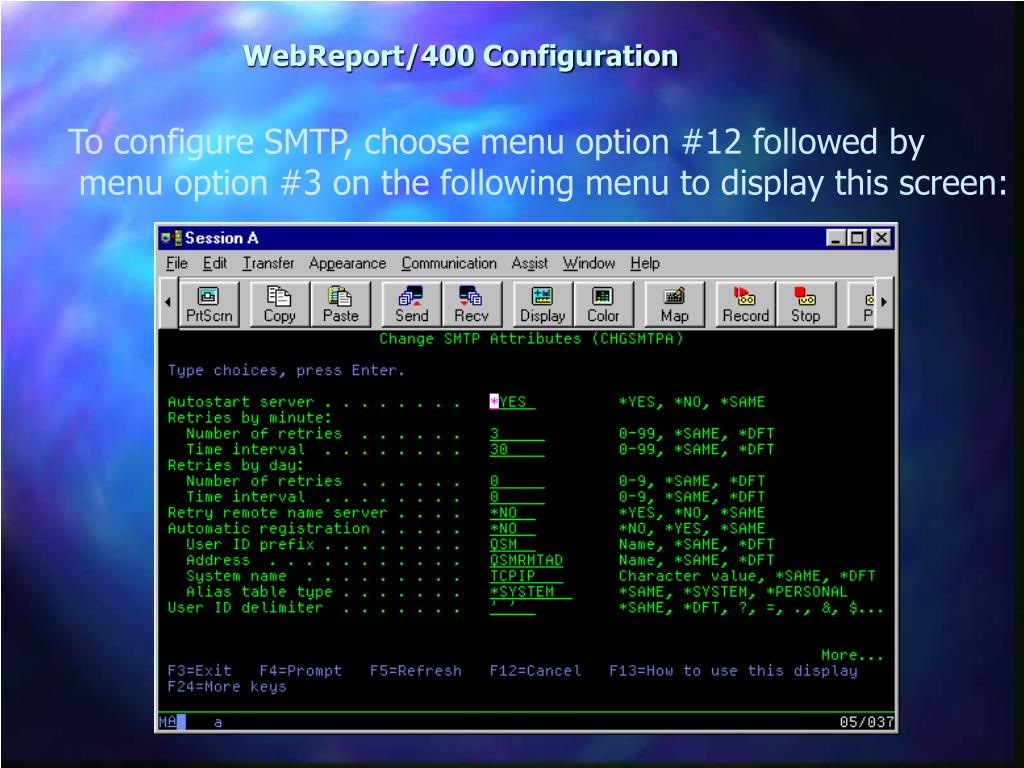Click the Paste toolbar icon
The width and height of the screenshot is (1024, 768).
[x=340, y=304]
